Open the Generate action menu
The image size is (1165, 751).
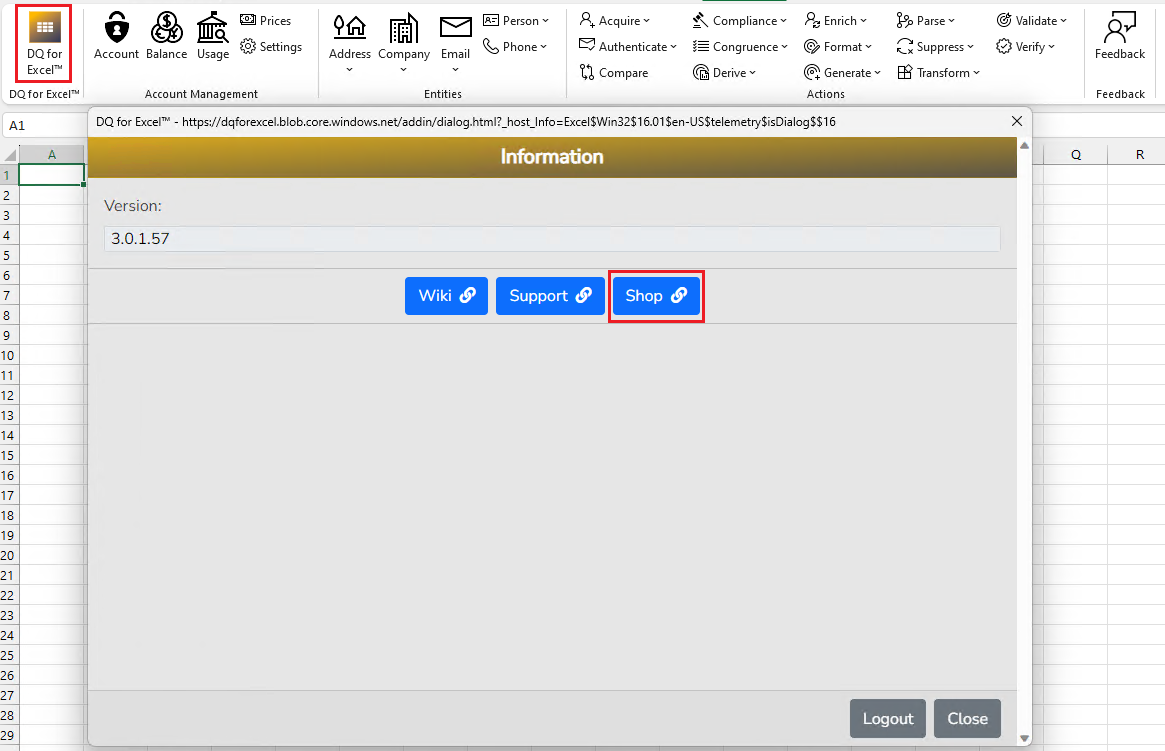click(x=843, y=73)
